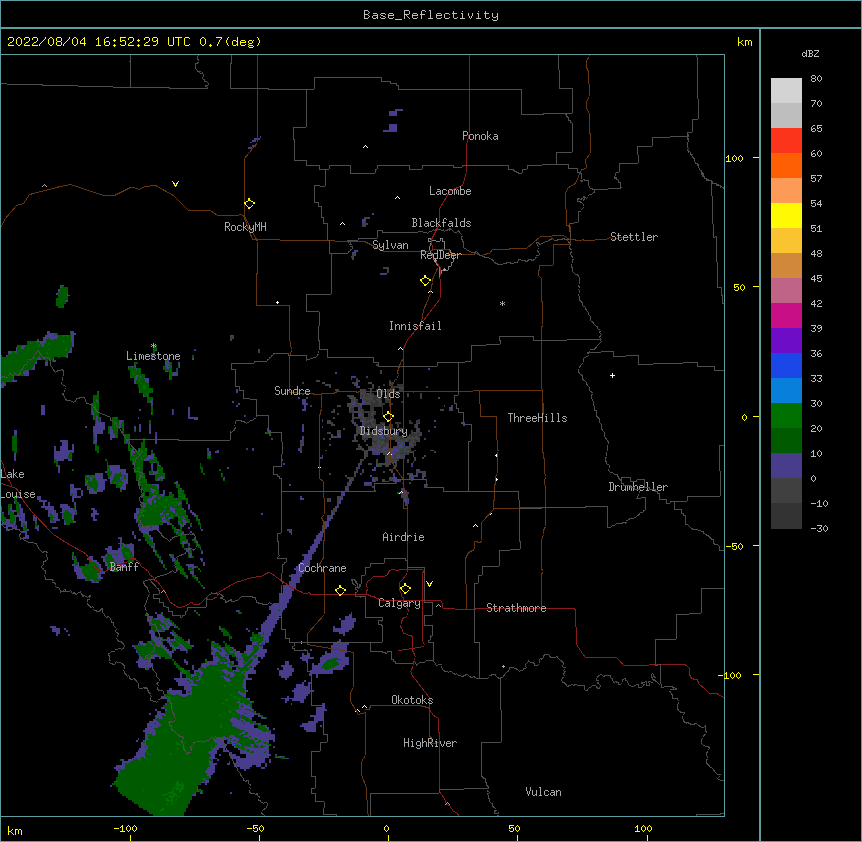Click the yellow radar marker near Olds
The image size is (862, 842).
tap(388, 416)
